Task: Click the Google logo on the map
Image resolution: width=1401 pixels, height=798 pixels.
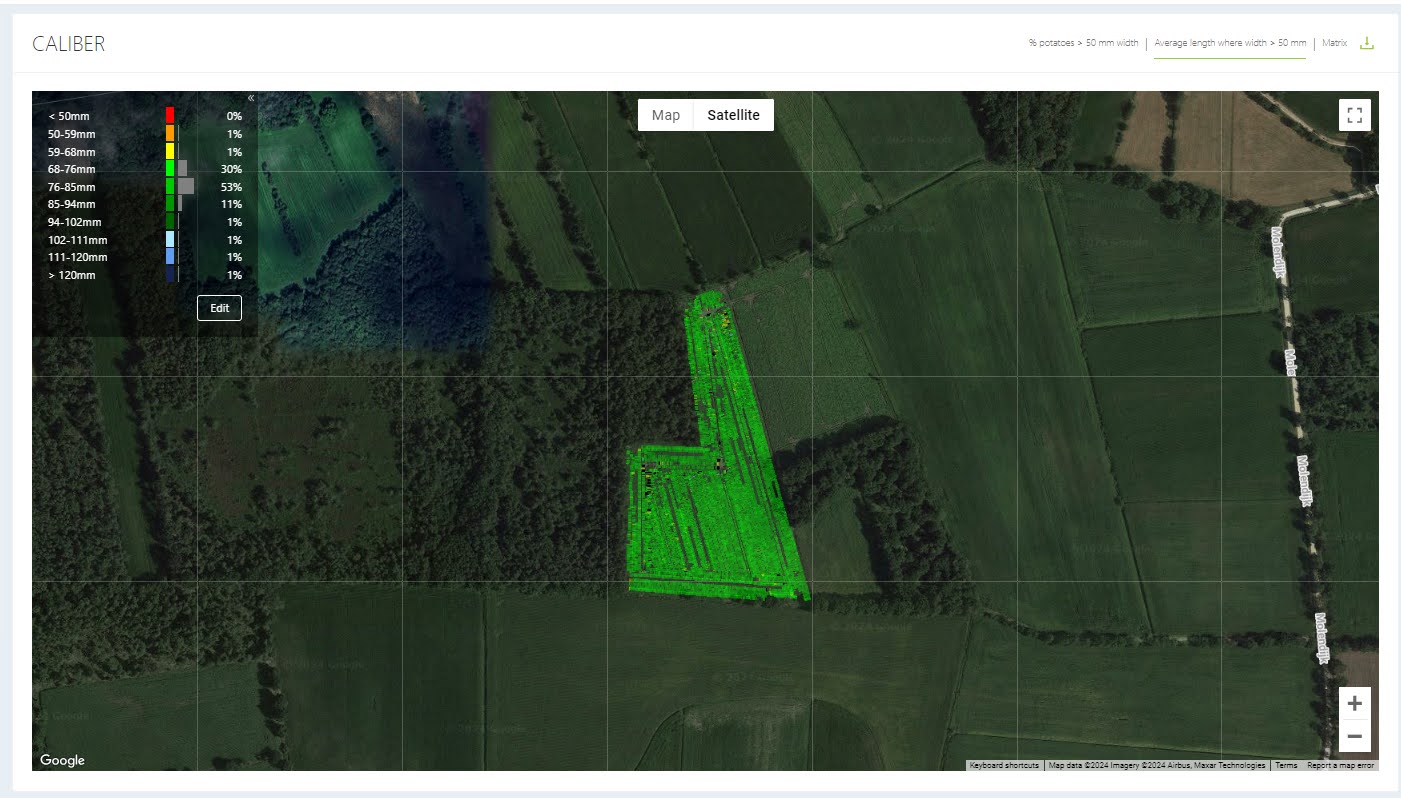Action: (x=62, y=761)
